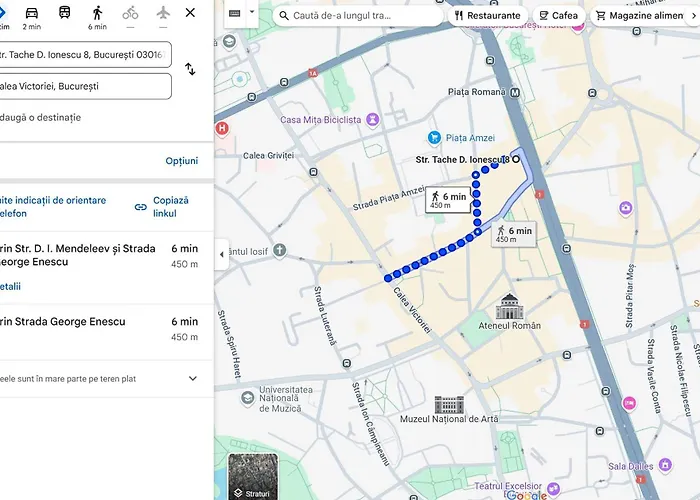700x500 pixels.
Task: Copy the directions link
Action: [x=161, y=207]
